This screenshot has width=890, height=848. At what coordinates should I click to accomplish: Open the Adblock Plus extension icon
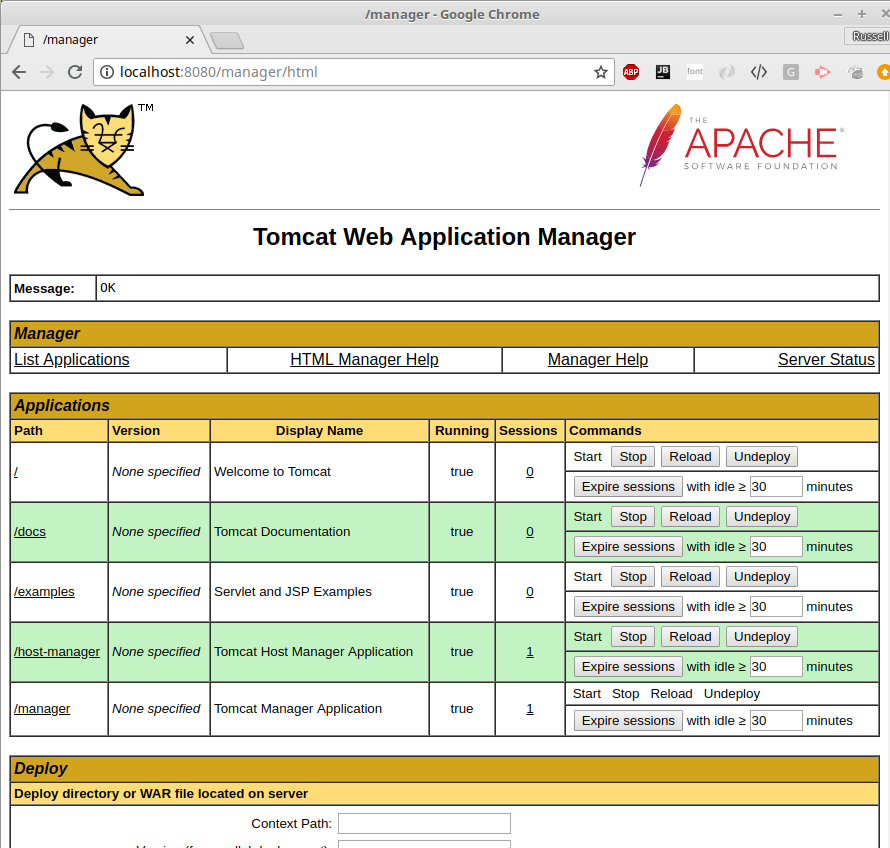[x=631, y=72]
